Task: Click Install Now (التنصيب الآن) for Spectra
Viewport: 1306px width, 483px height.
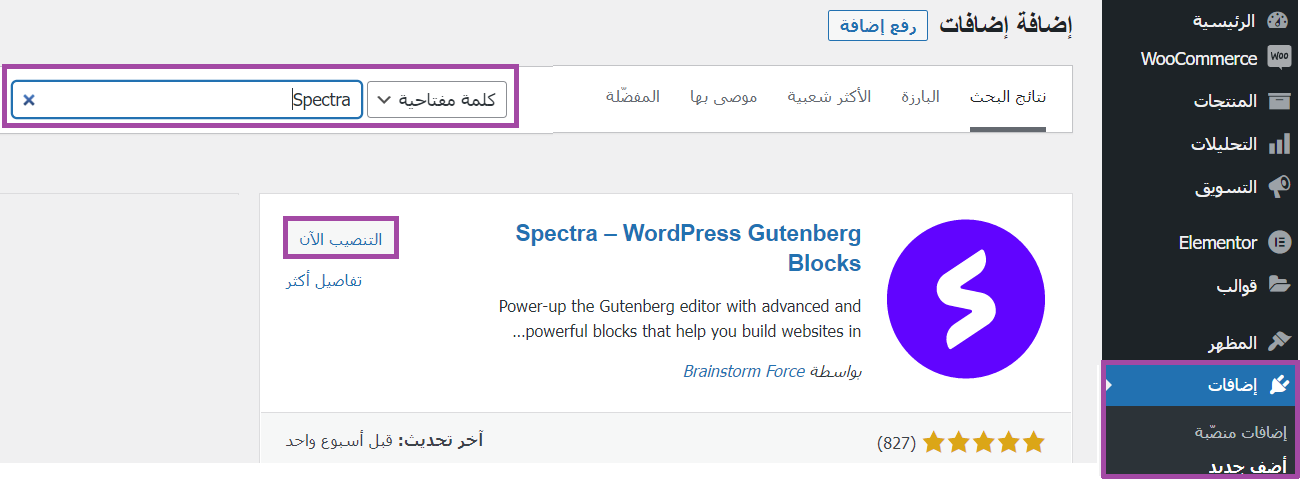Action: [341, 240]
